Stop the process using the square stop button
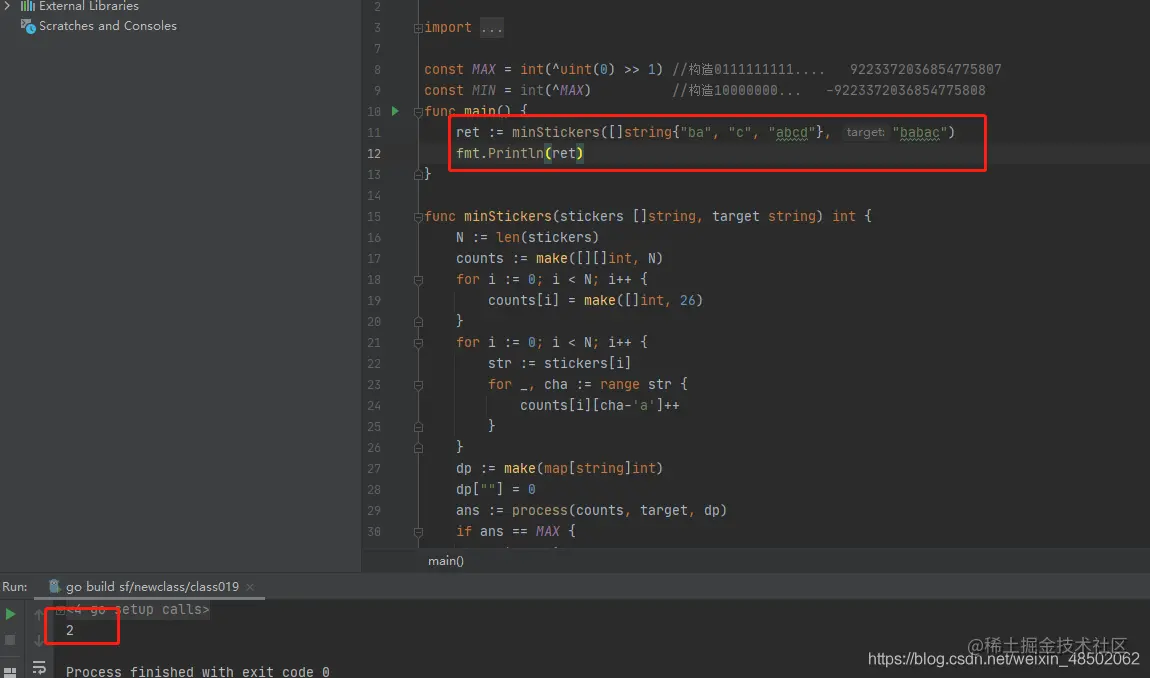 point(10,640)
